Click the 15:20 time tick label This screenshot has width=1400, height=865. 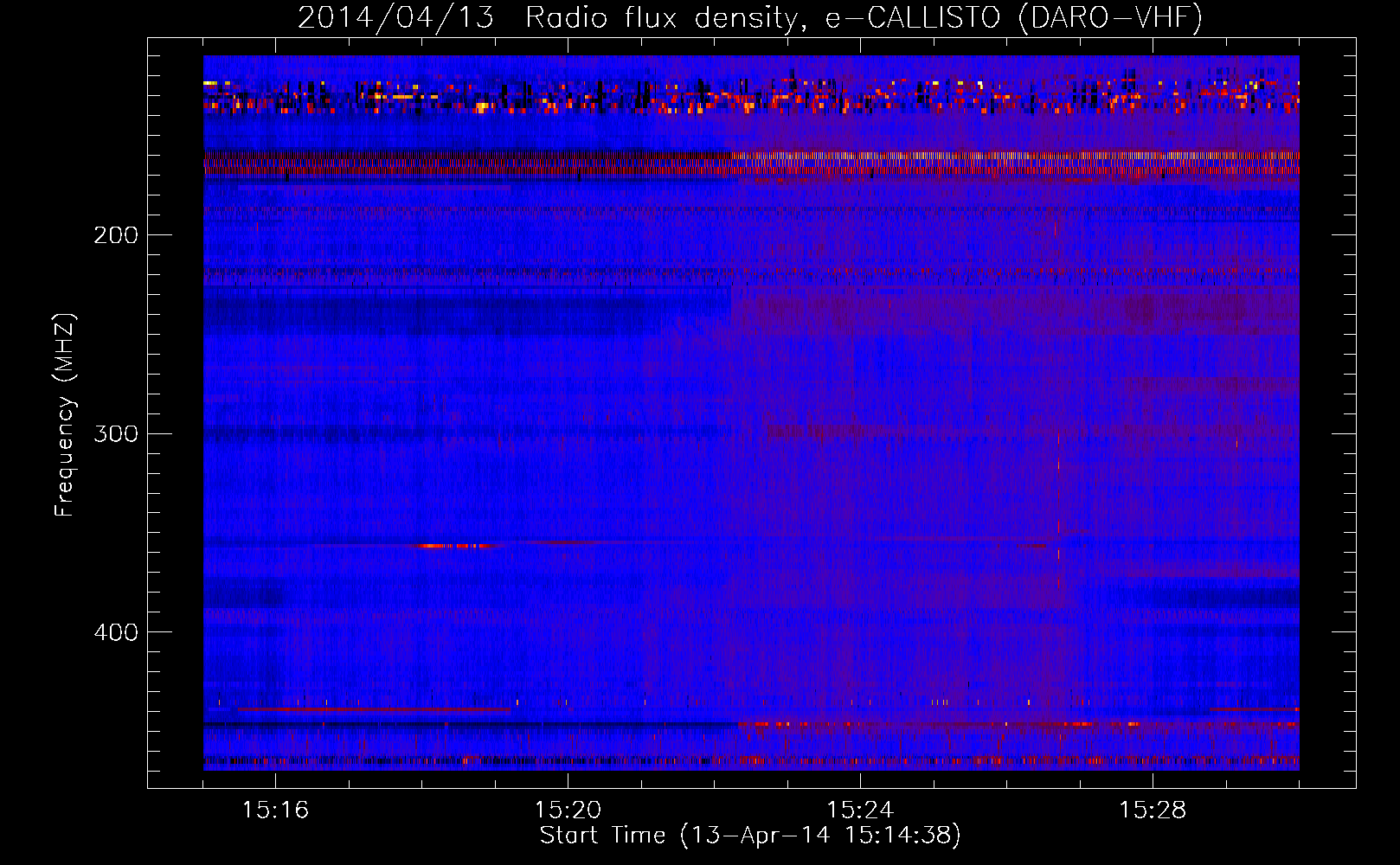568,810
